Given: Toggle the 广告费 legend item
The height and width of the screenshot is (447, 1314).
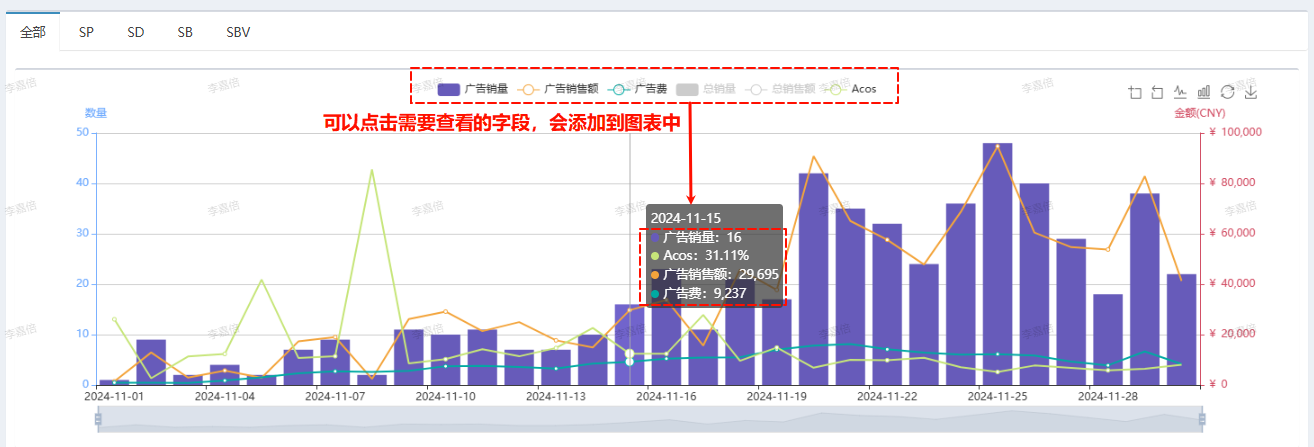Looking at the screenshot, I should [638, 89].
